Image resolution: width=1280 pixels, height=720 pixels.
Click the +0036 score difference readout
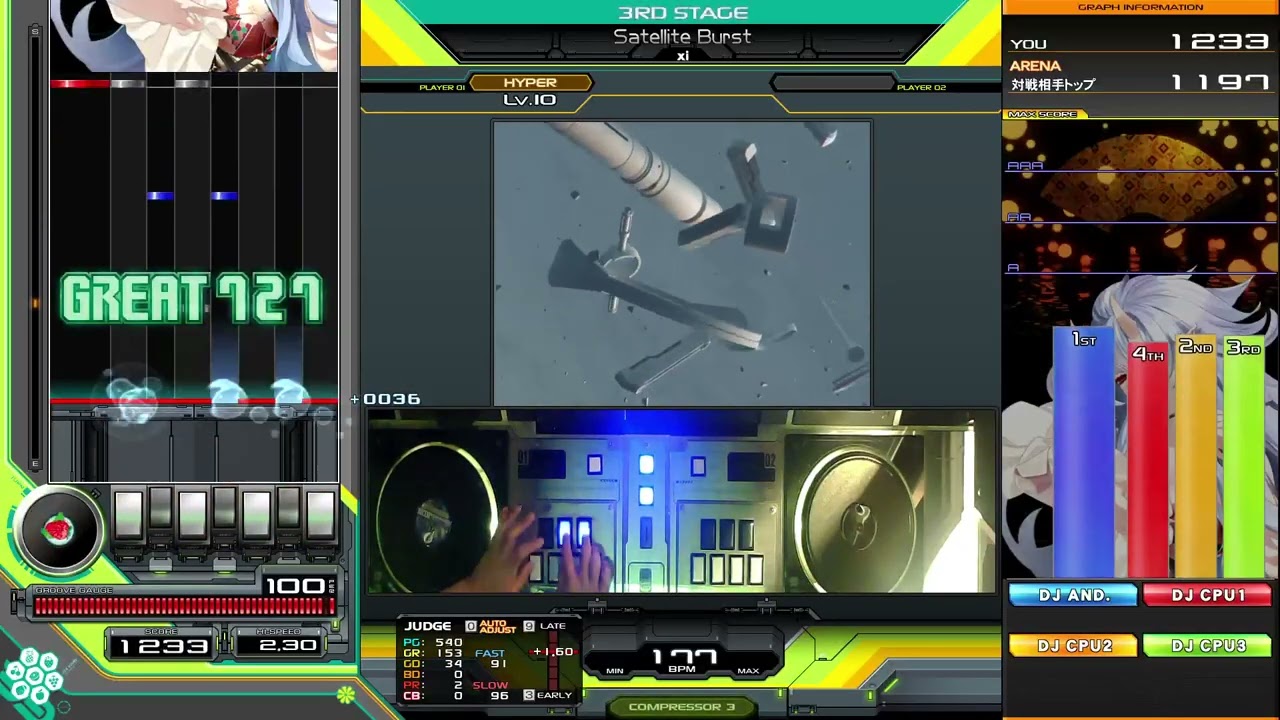coord(386,399)
